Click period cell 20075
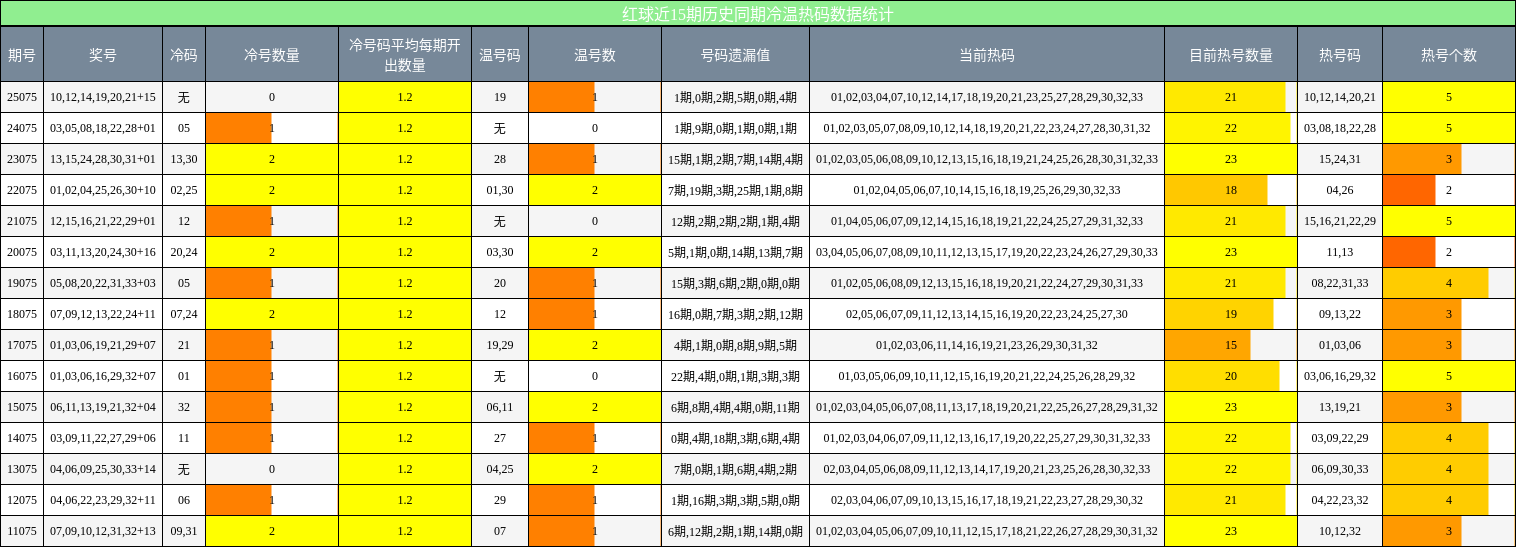The height and width of the screenshot is (547, 1516). [22, 252]
